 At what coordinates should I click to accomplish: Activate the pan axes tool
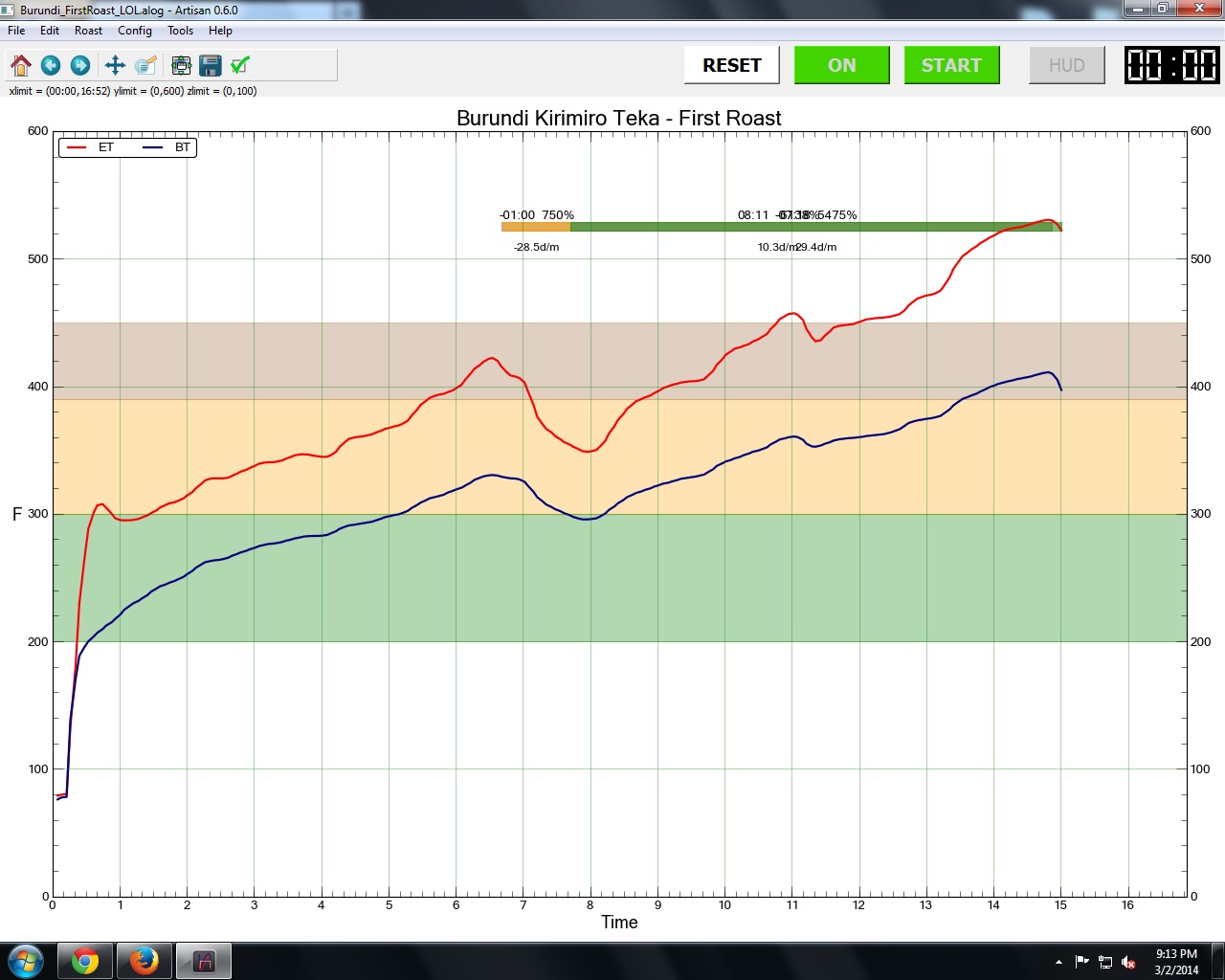pos(115,65)
